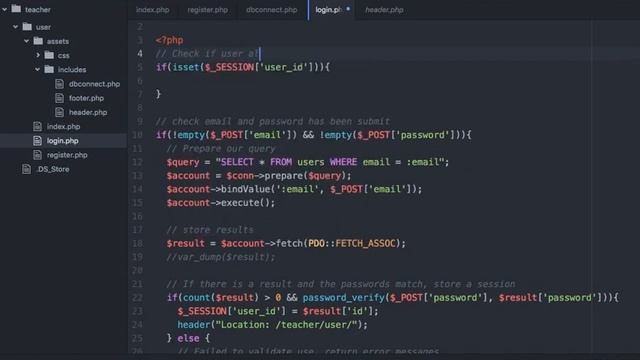Screen dimensions: 640x360
Task: Click 'SELECT' in the query string
Action: click(237, 162)
